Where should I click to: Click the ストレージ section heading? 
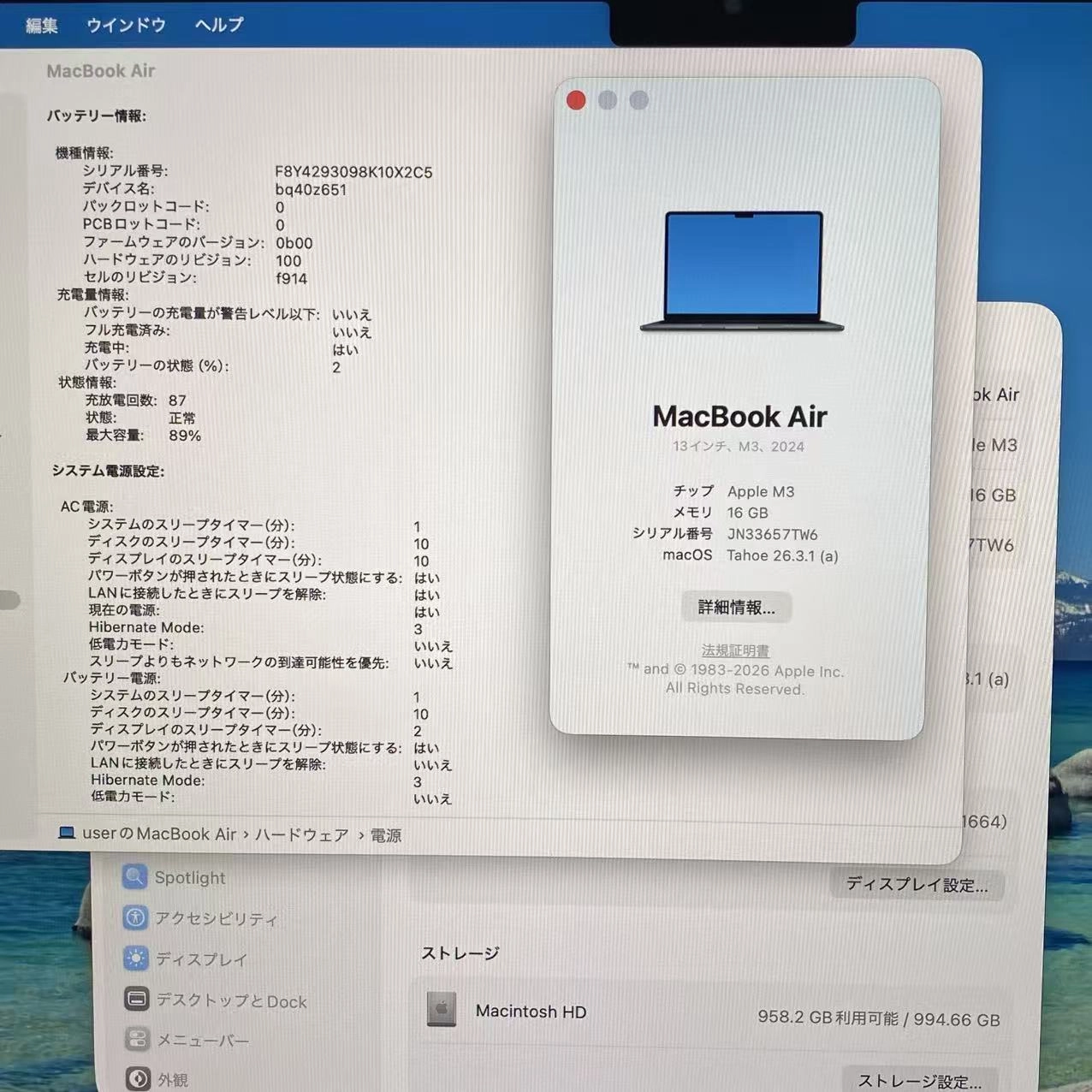(460, 953)
